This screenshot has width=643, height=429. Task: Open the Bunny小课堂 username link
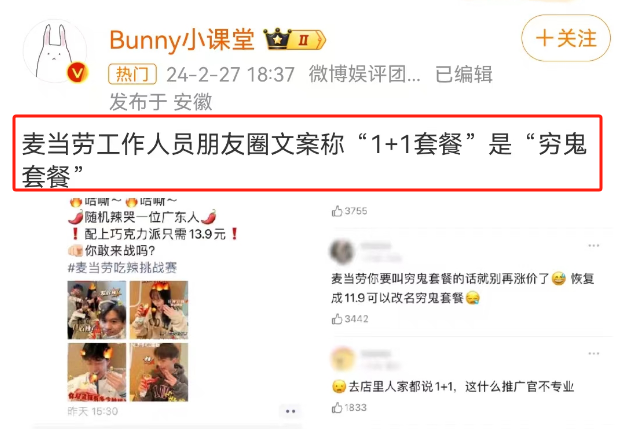click(182, 40)
